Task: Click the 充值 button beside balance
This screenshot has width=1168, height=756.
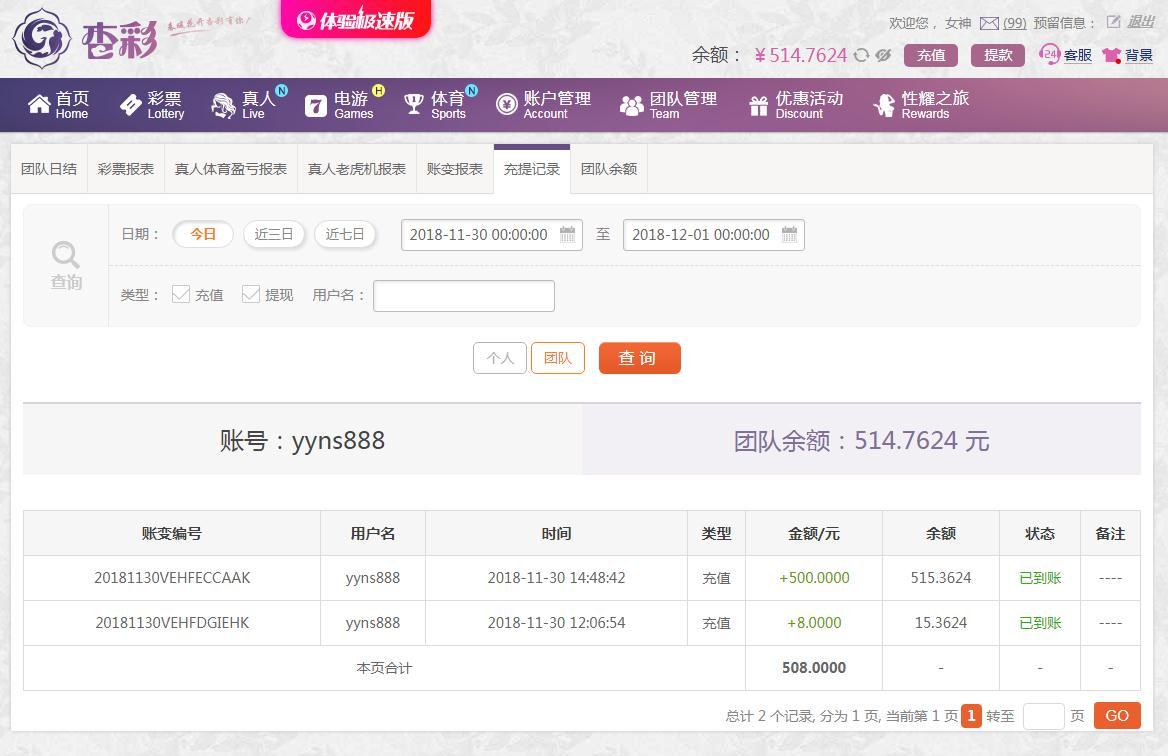Action: (931, 55)
